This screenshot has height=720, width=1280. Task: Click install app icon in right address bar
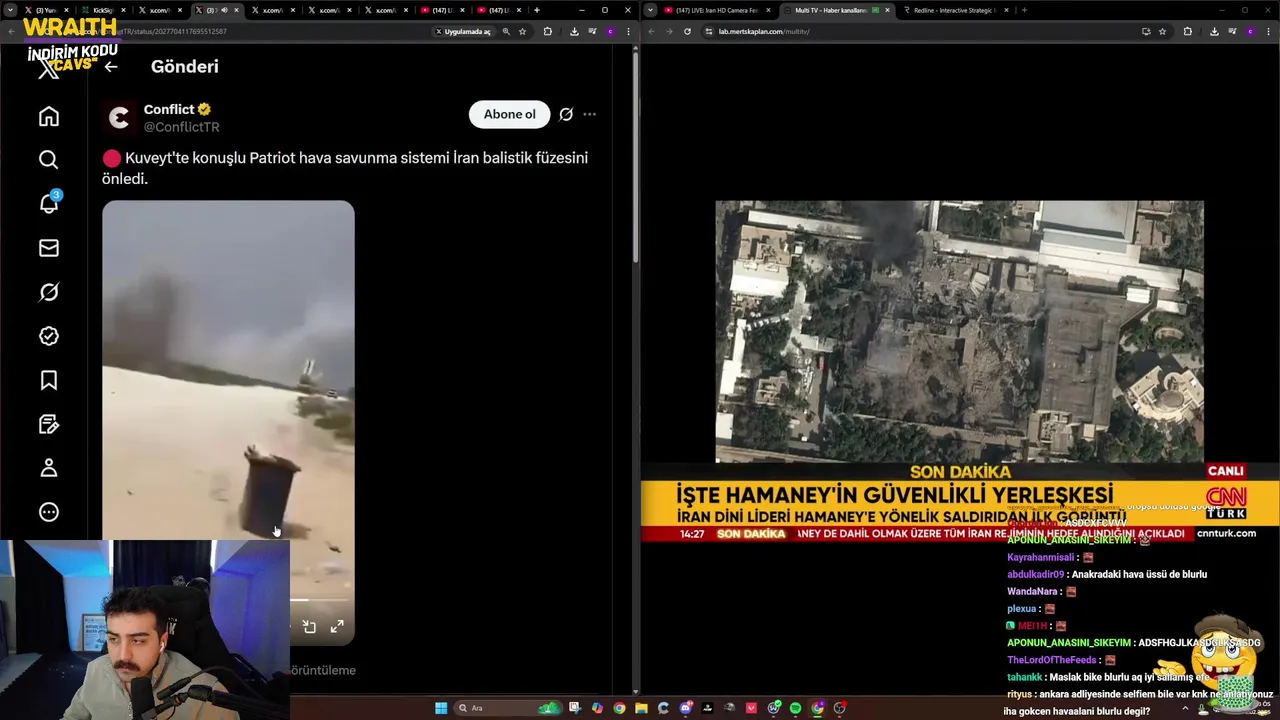[1146, 31]
